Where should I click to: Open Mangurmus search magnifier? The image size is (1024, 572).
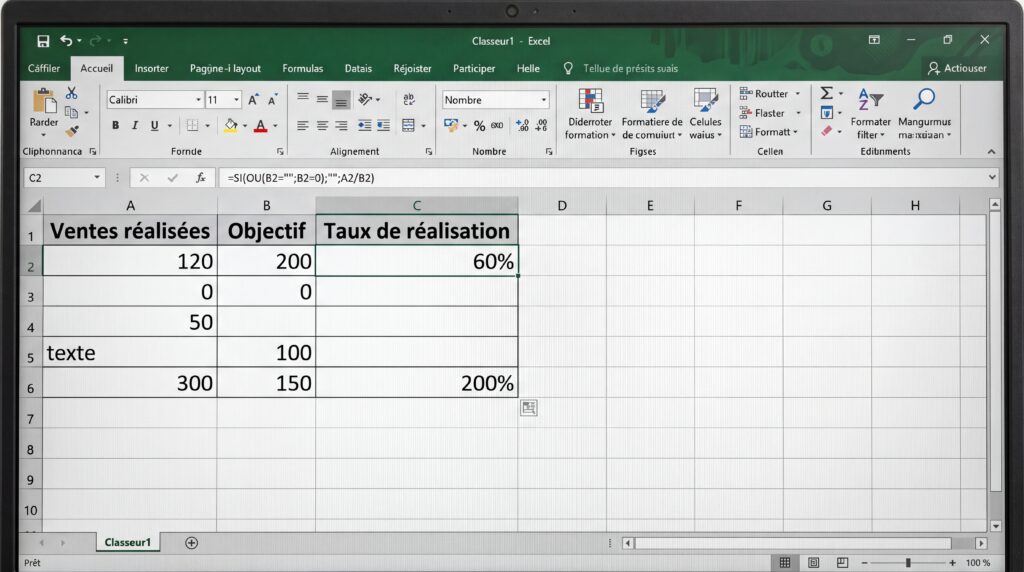coord(924,114)
